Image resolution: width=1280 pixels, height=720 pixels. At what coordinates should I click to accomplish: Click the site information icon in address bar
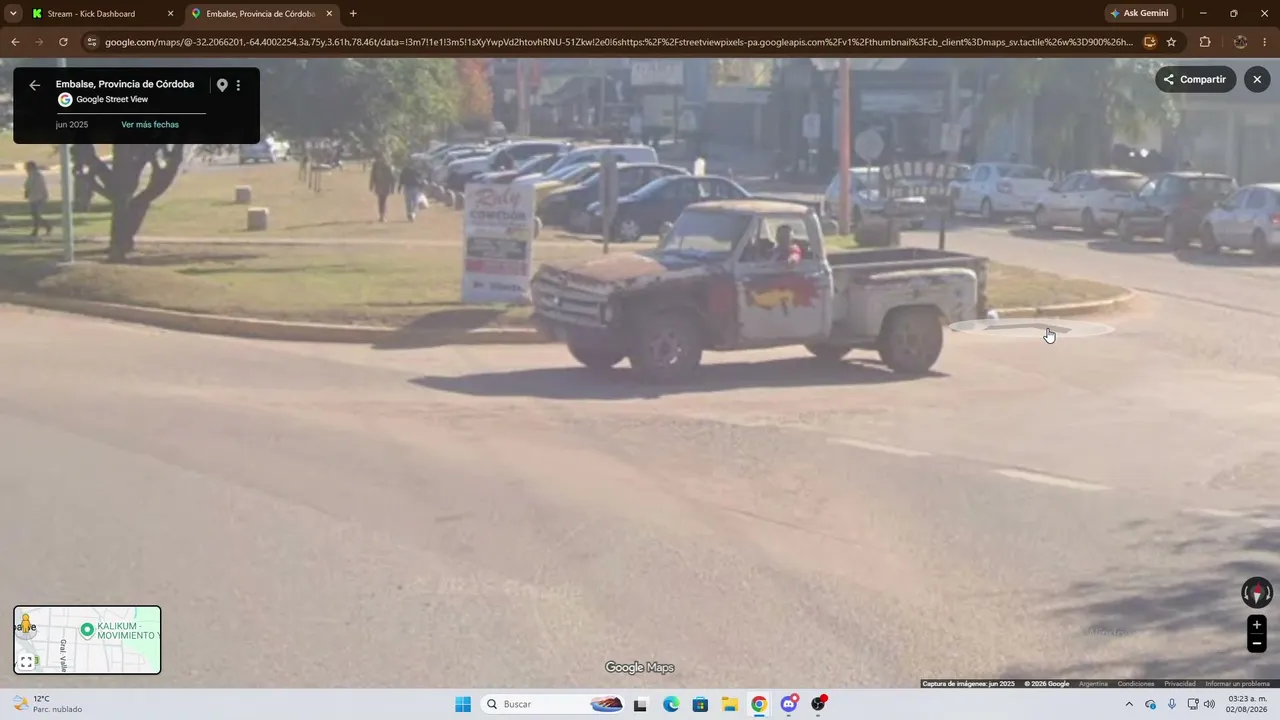coord(92,42)
